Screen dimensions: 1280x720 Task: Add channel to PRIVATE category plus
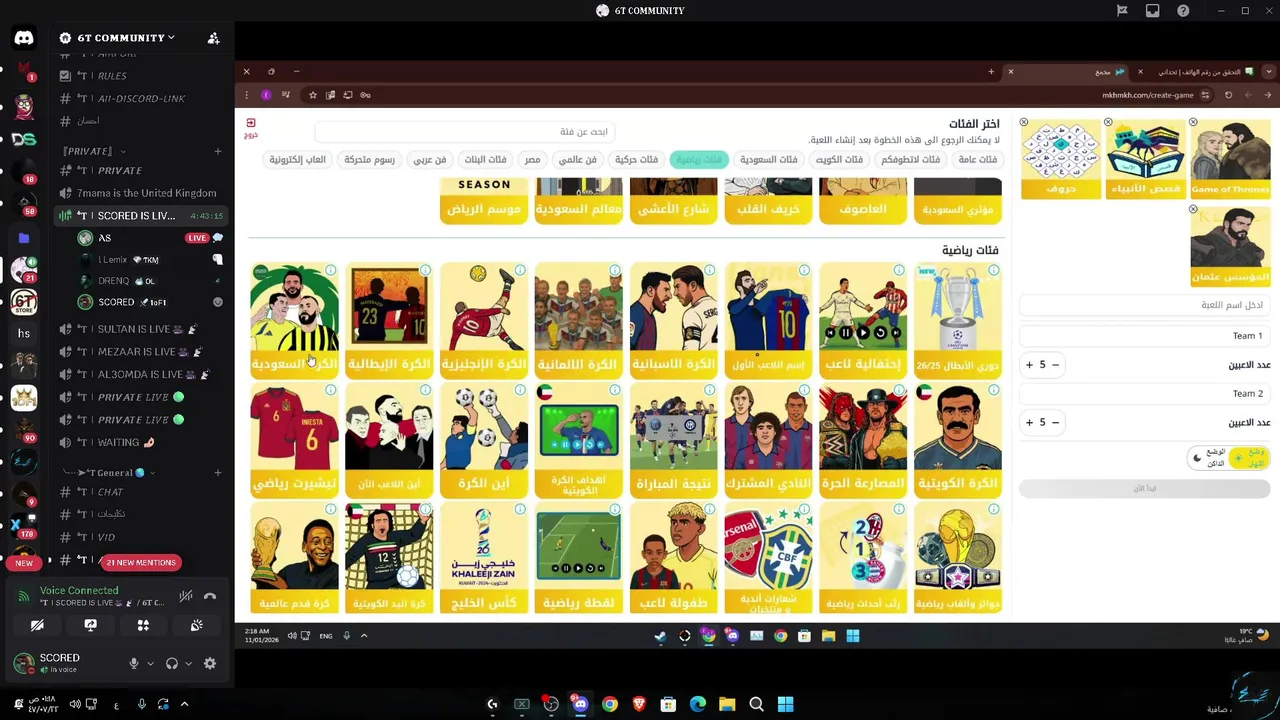point(218,151)
